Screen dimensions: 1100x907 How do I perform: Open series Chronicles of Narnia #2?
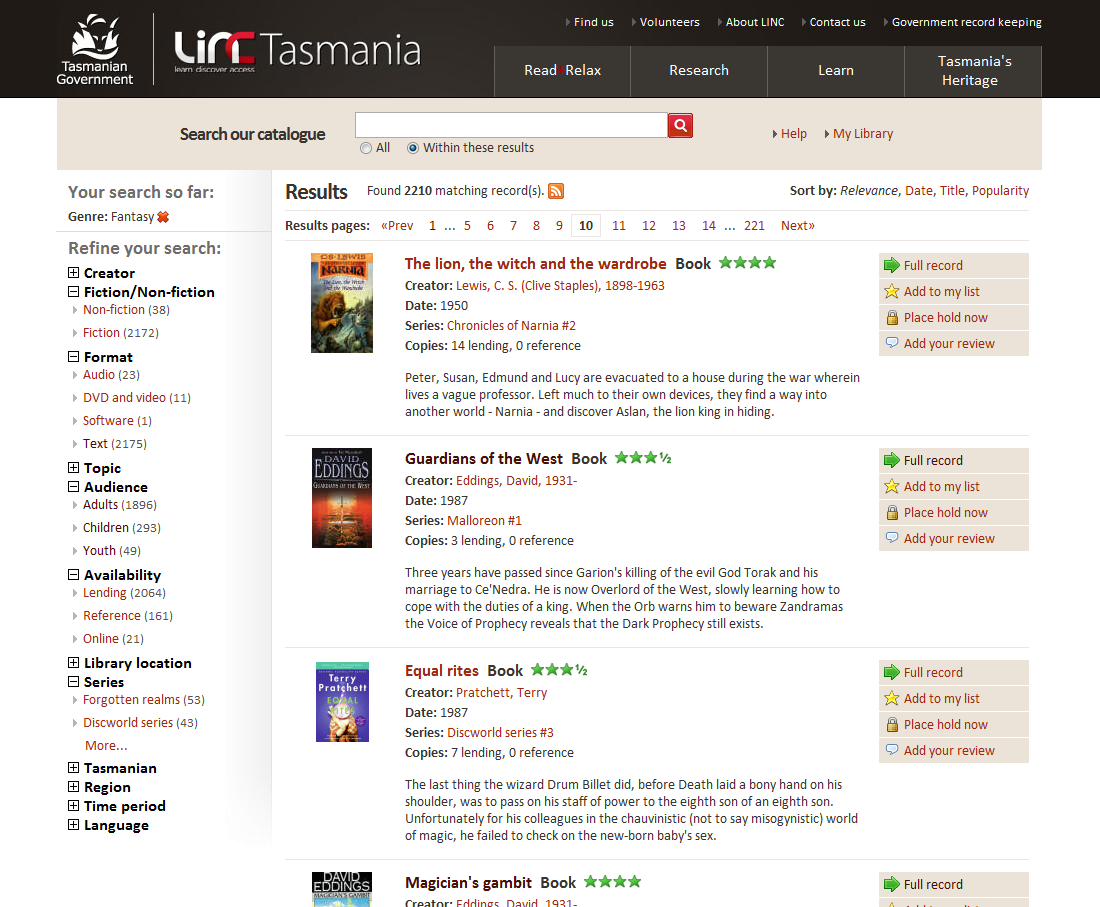tap(511, 325)
